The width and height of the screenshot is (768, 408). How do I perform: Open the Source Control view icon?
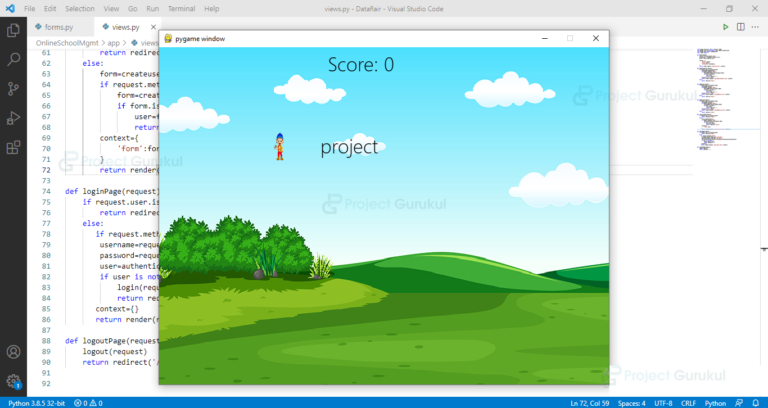click(x=13, y=89)
